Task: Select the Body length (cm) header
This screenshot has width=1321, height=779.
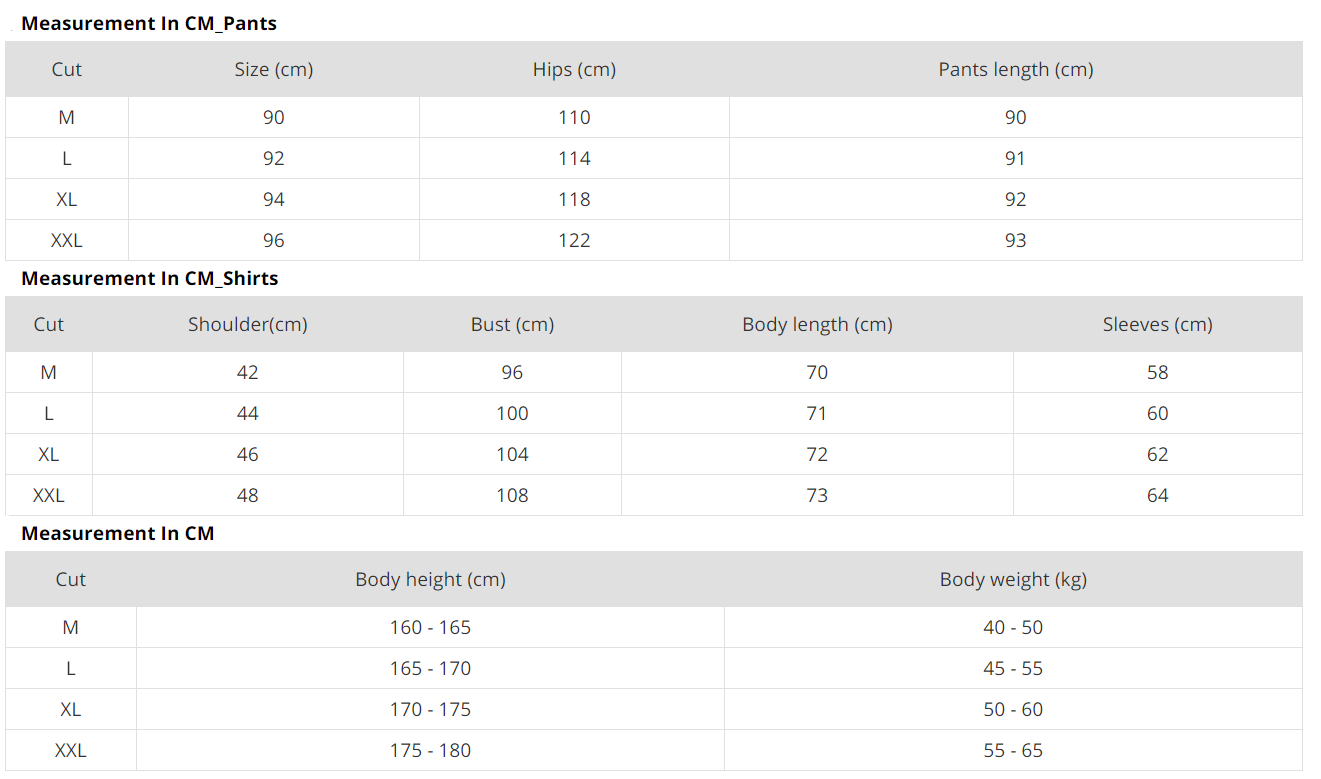Action: pos(817,324)
